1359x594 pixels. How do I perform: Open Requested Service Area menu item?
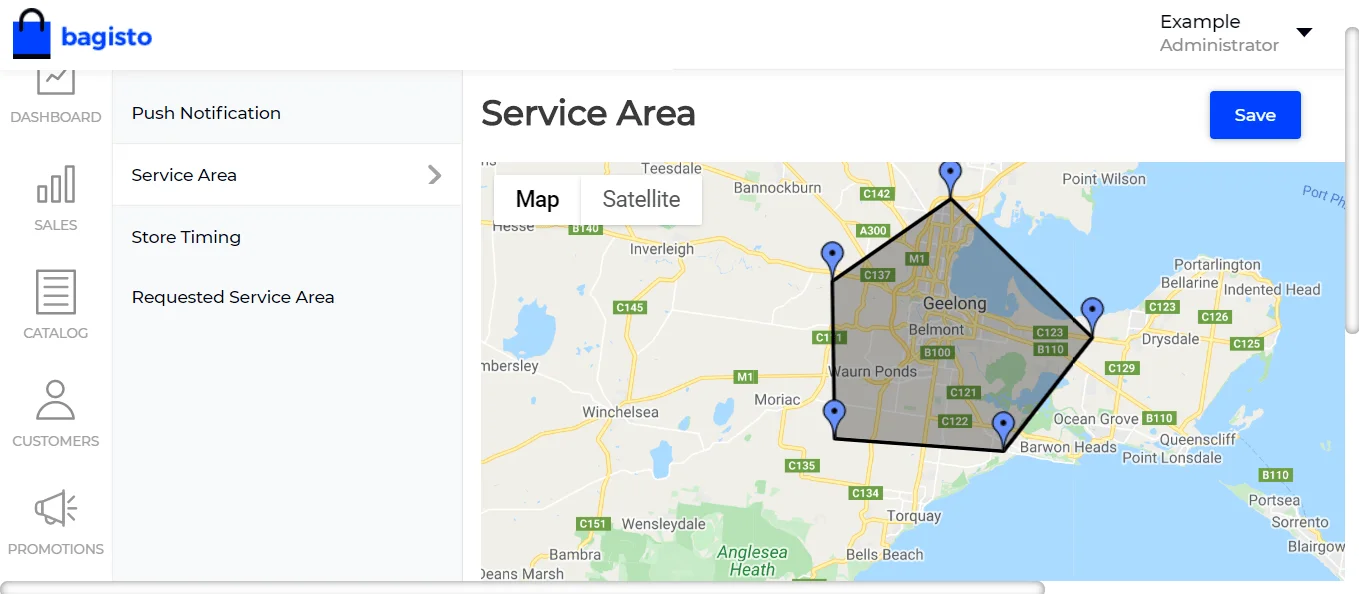tap(233, 297)
